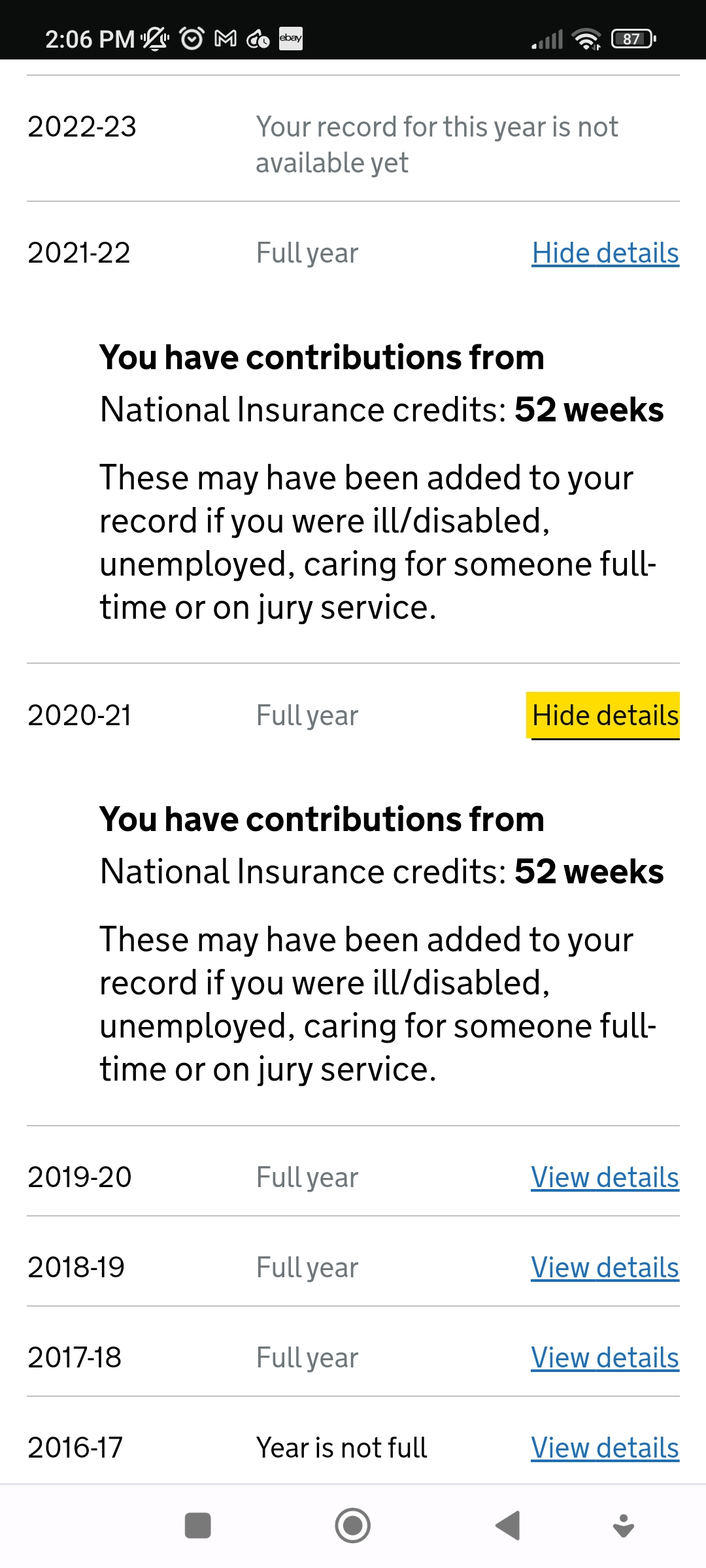The width and height of the screenshot is (706, 1568).
Task: Tap the eBay notification icon in status bar
Action: (290, 39)
